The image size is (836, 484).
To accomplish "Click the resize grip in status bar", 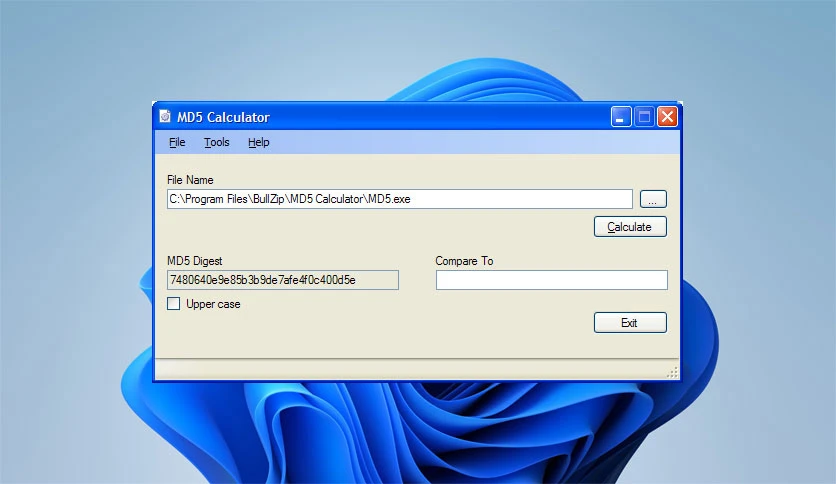I will point(673,372).
